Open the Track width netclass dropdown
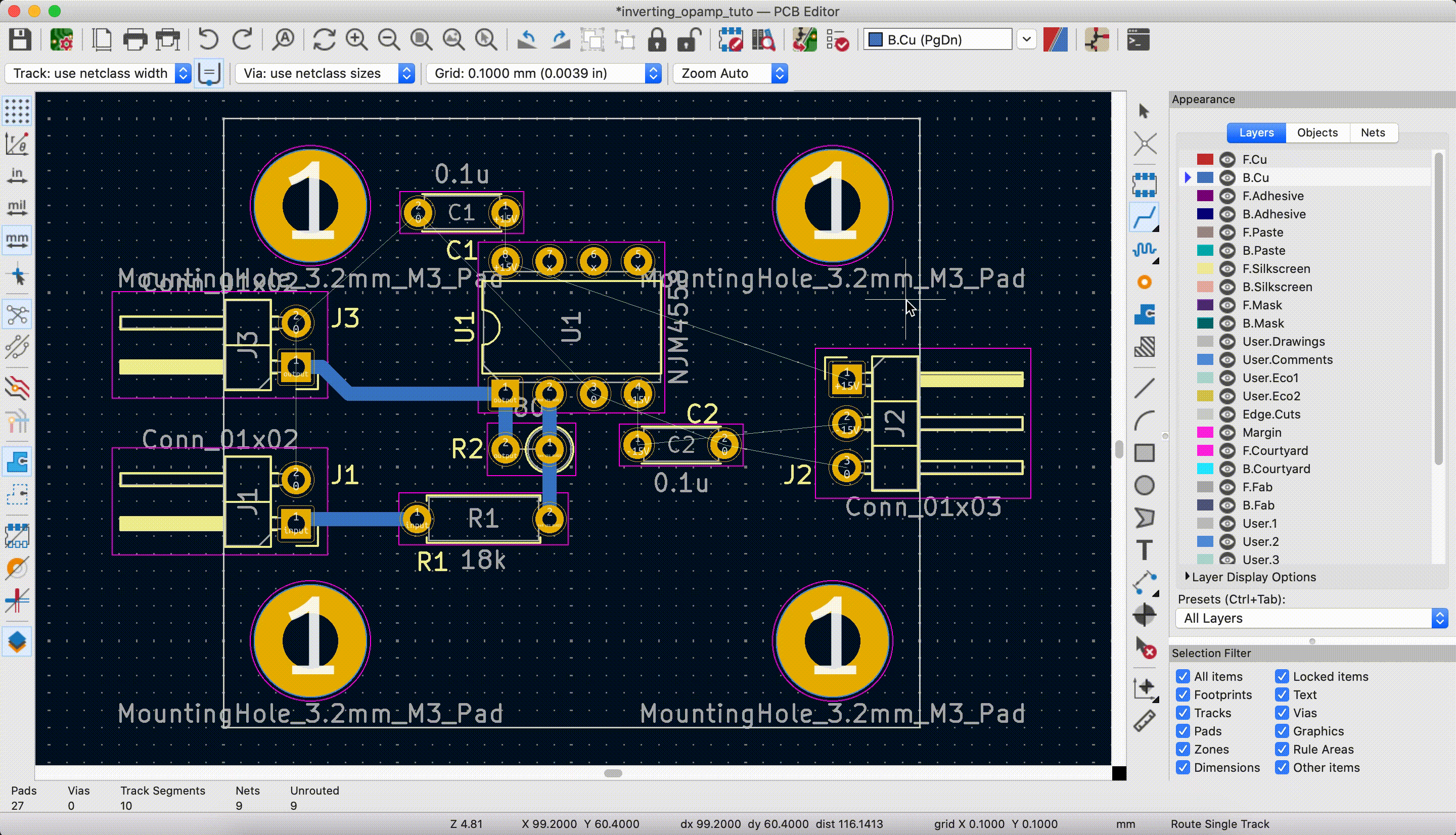The width and height of the screenshot is (1456, 835). point(183,73)
